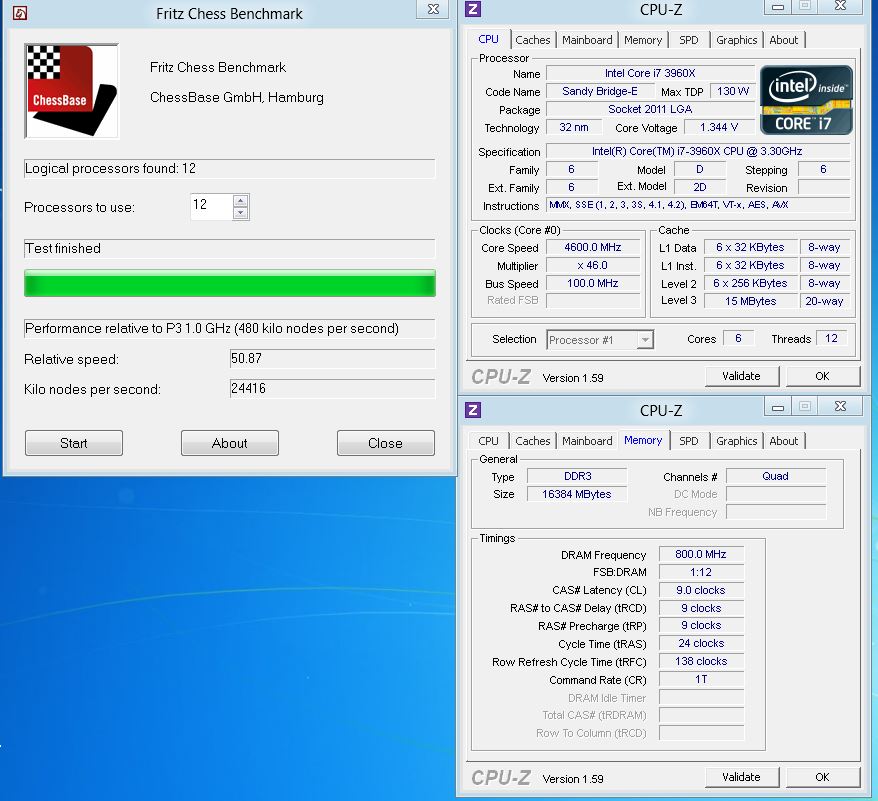Close the Fritz Chess Benchmark window with X

[x=432, y=10]
